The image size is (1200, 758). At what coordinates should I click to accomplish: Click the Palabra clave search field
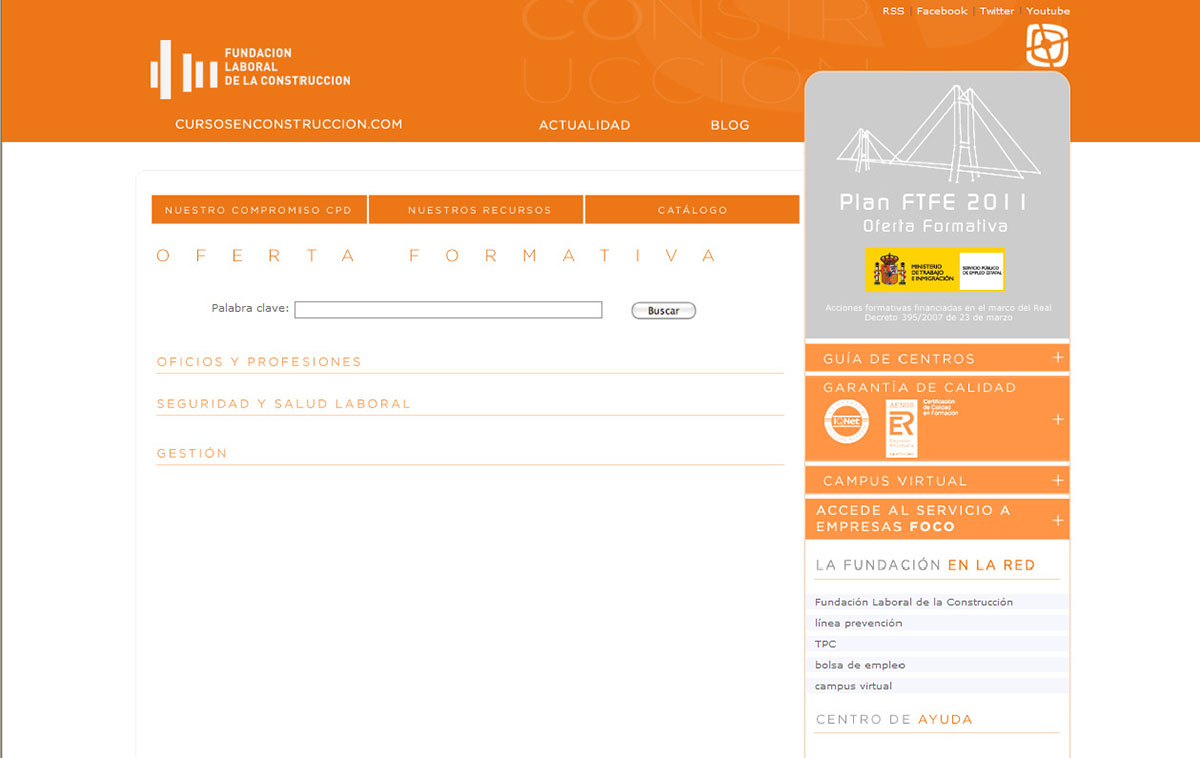click(448, 310)
